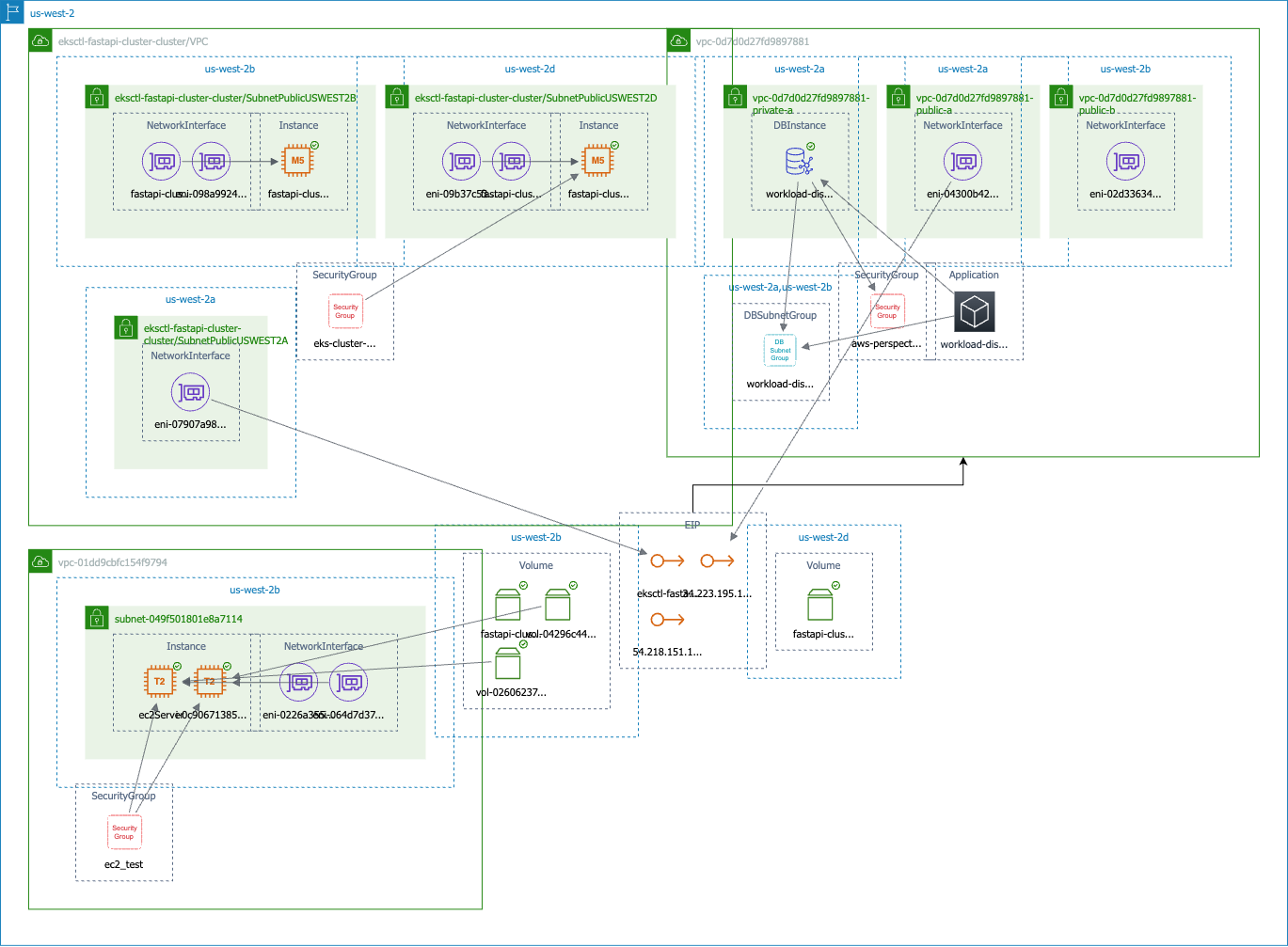Select the ec2_test security group icon
Screen dimensions: 1288x947
point(124,832)
